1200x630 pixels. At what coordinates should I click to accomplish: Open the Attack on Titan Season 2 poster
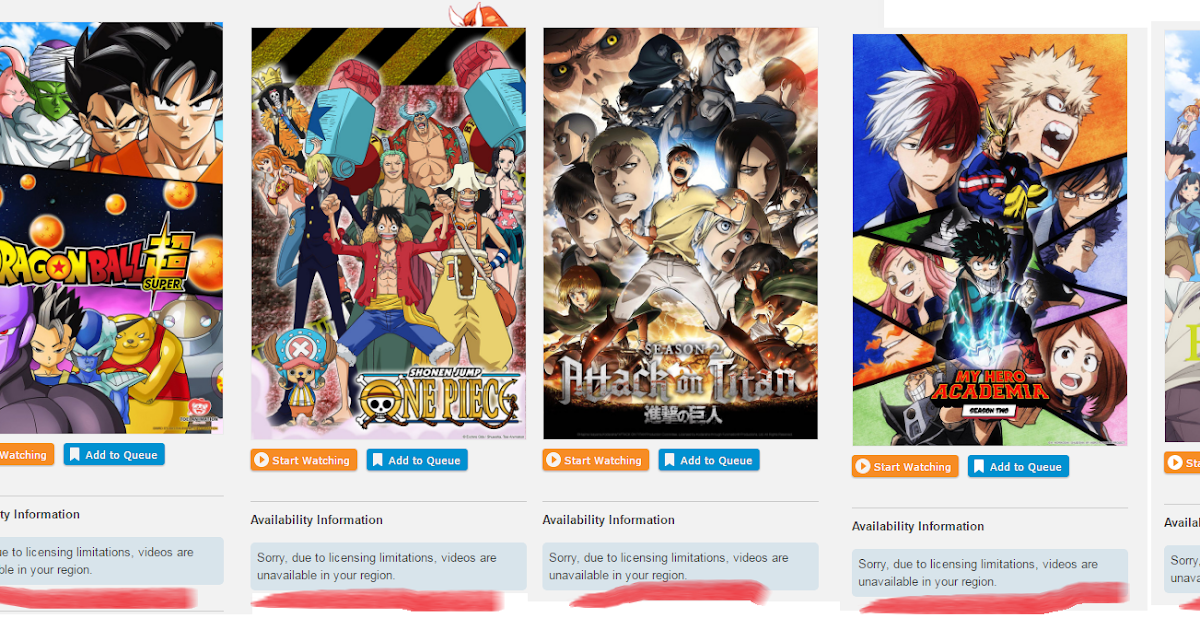(680, 233)
